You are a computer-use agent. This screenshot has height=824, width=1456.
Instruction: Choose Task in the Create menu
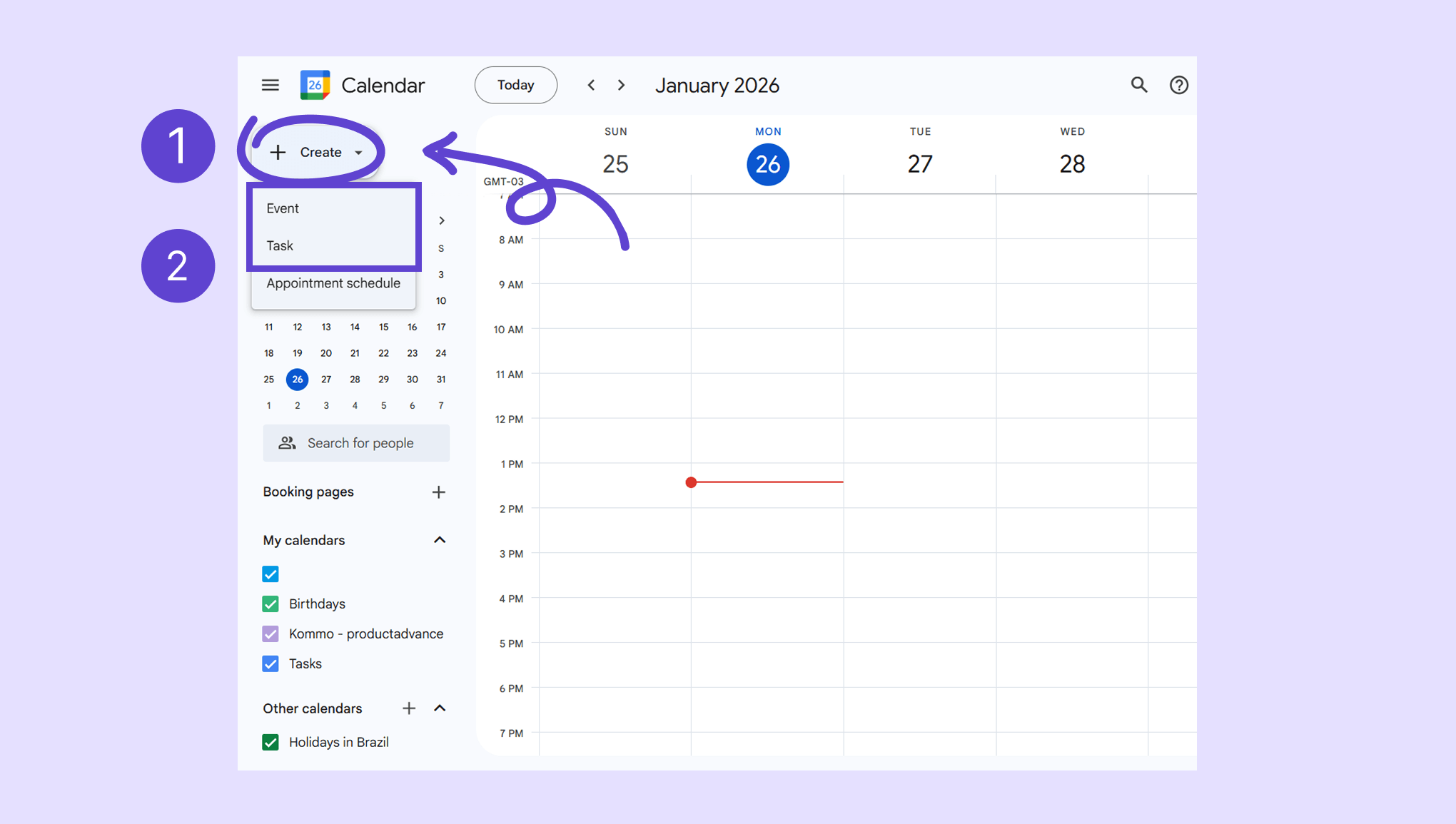click(x=280, y=245)
